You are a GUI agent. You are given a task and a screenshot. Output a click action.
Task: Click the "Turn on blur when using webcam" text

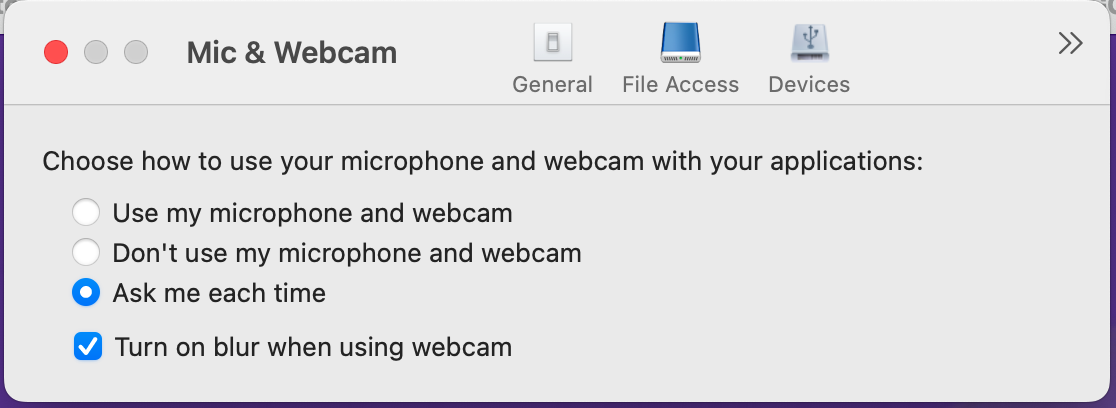coord(313,347)
